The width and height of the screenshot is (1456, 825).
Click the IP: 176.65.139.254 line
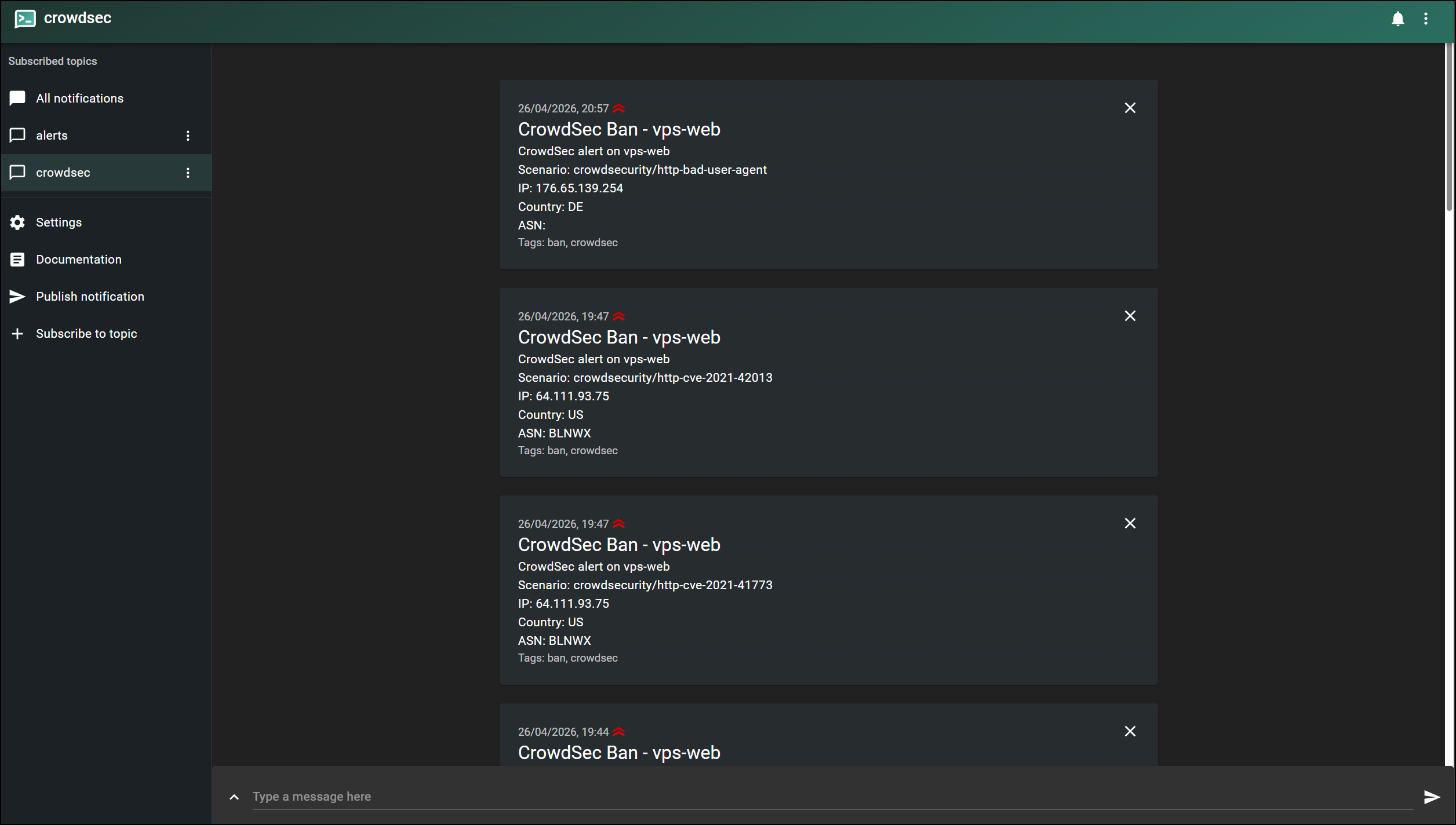pyautogui.click(x=570, y=188)
